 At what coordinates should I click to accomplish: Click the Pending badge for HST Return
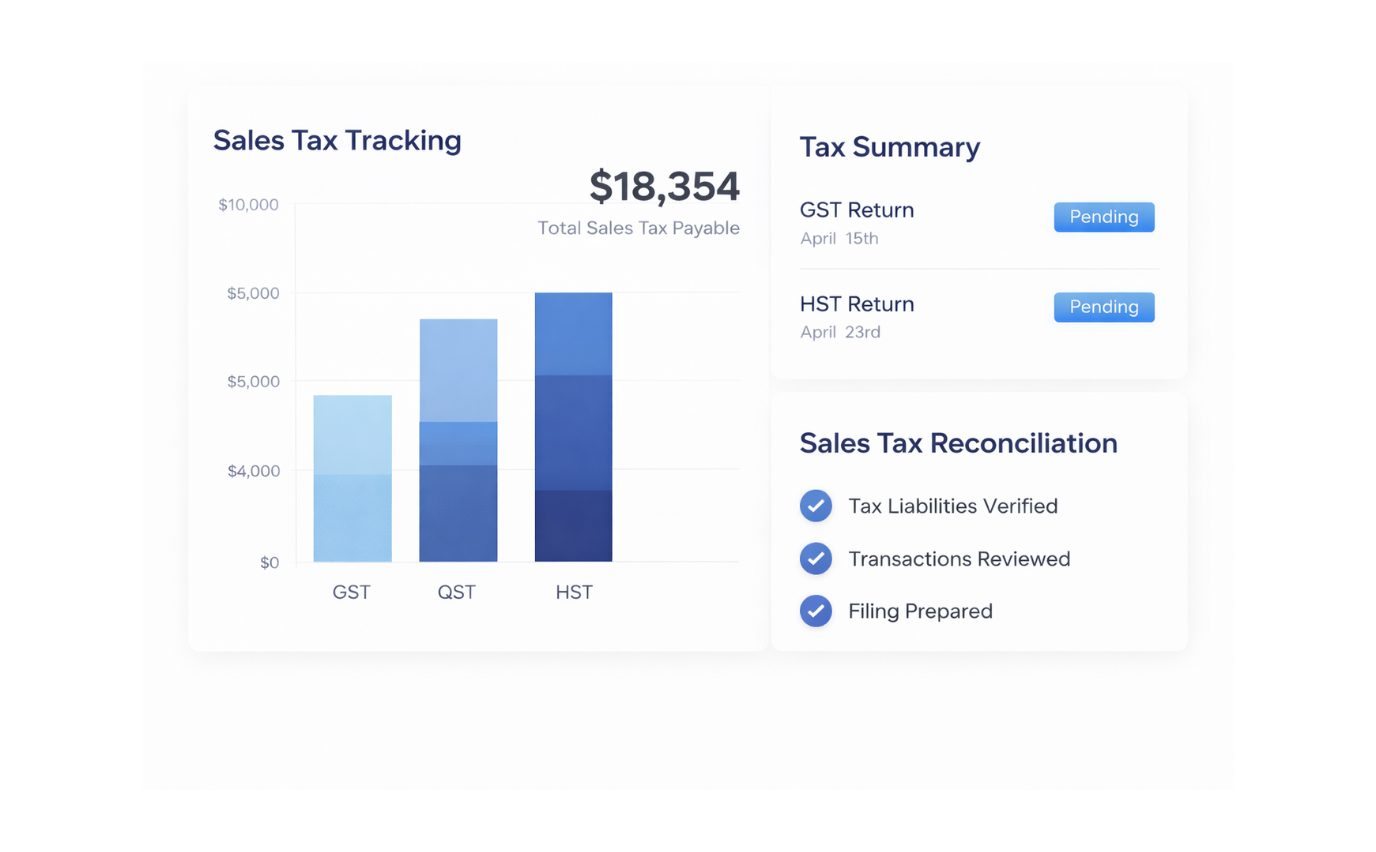pos(1103,307)
